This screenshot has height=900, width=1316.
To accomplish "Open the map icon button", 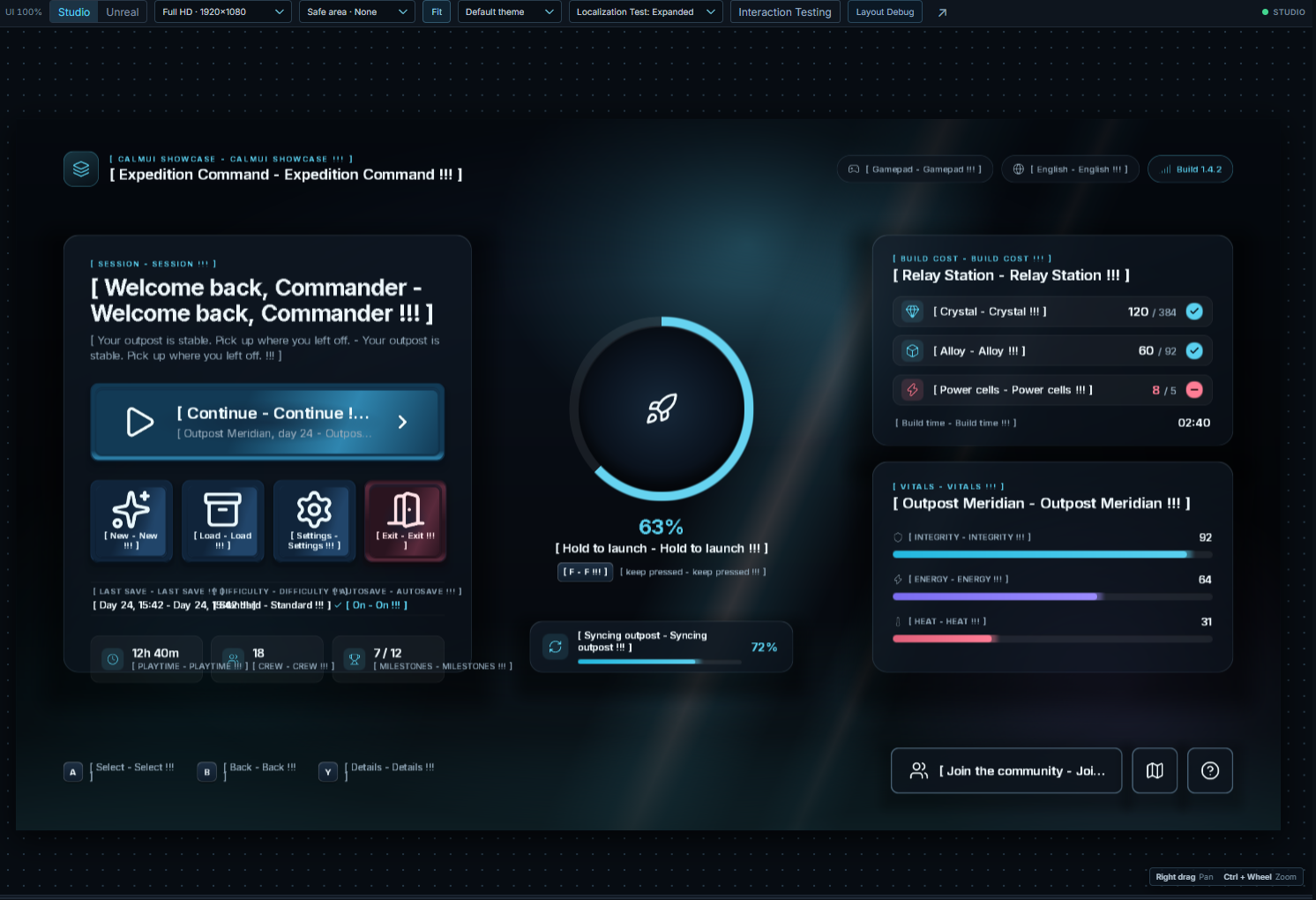I will (x=1155, y=770).
